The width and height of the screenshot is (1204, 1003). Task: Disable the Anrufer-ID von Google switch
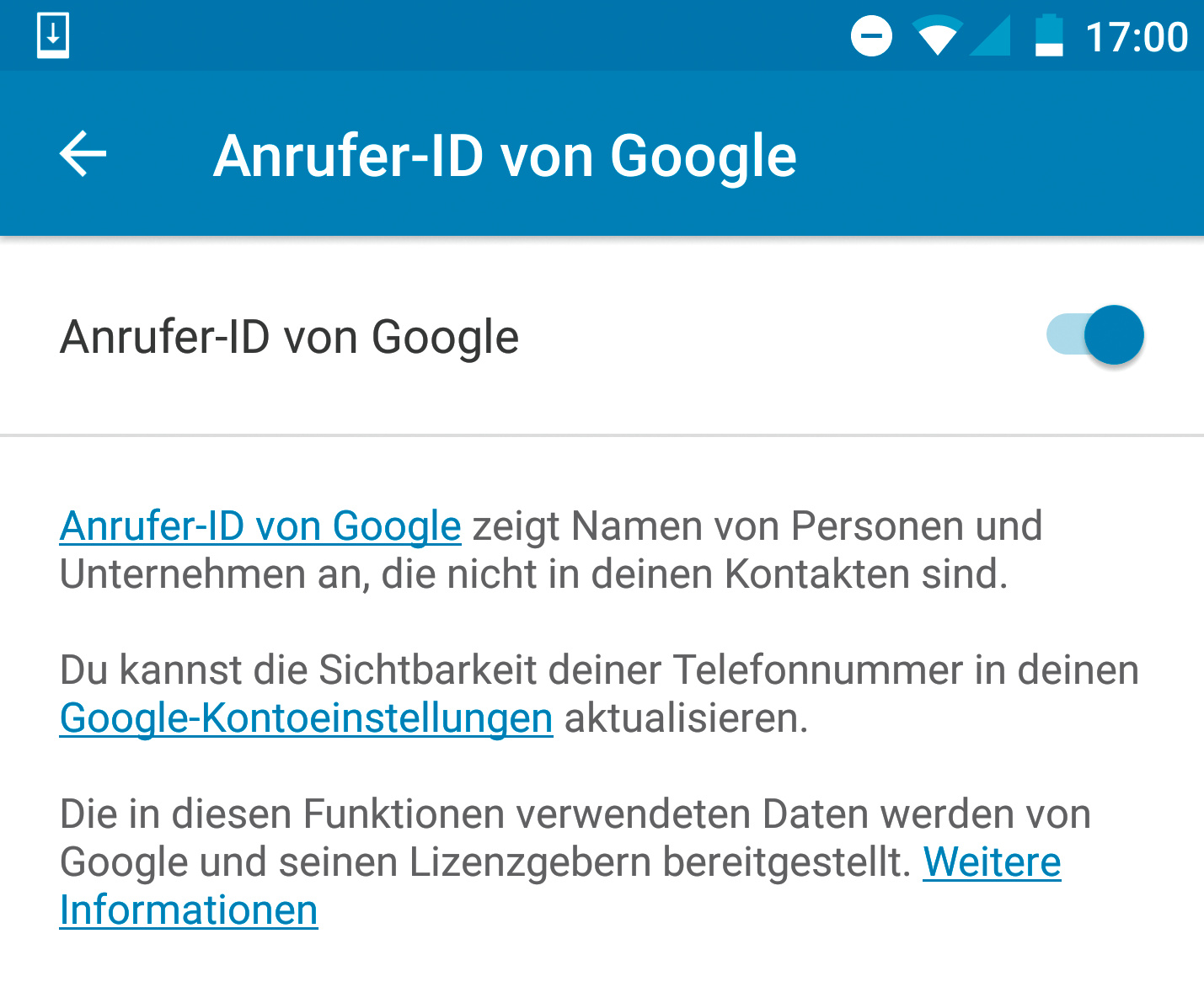pyautogui.click(x=1096, y=334)
